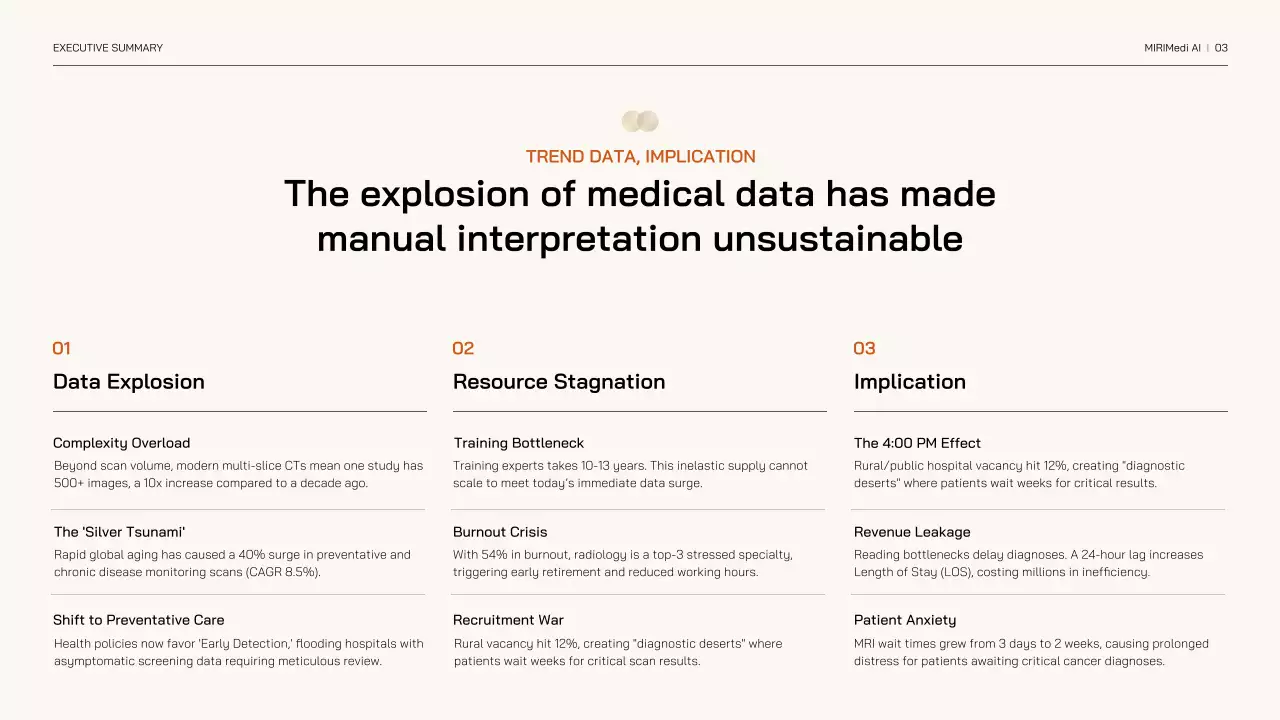Click the EXECUTIVE SUMMARY header label
Viewport: 1280px width, 720px height.
tap(108, 48)
